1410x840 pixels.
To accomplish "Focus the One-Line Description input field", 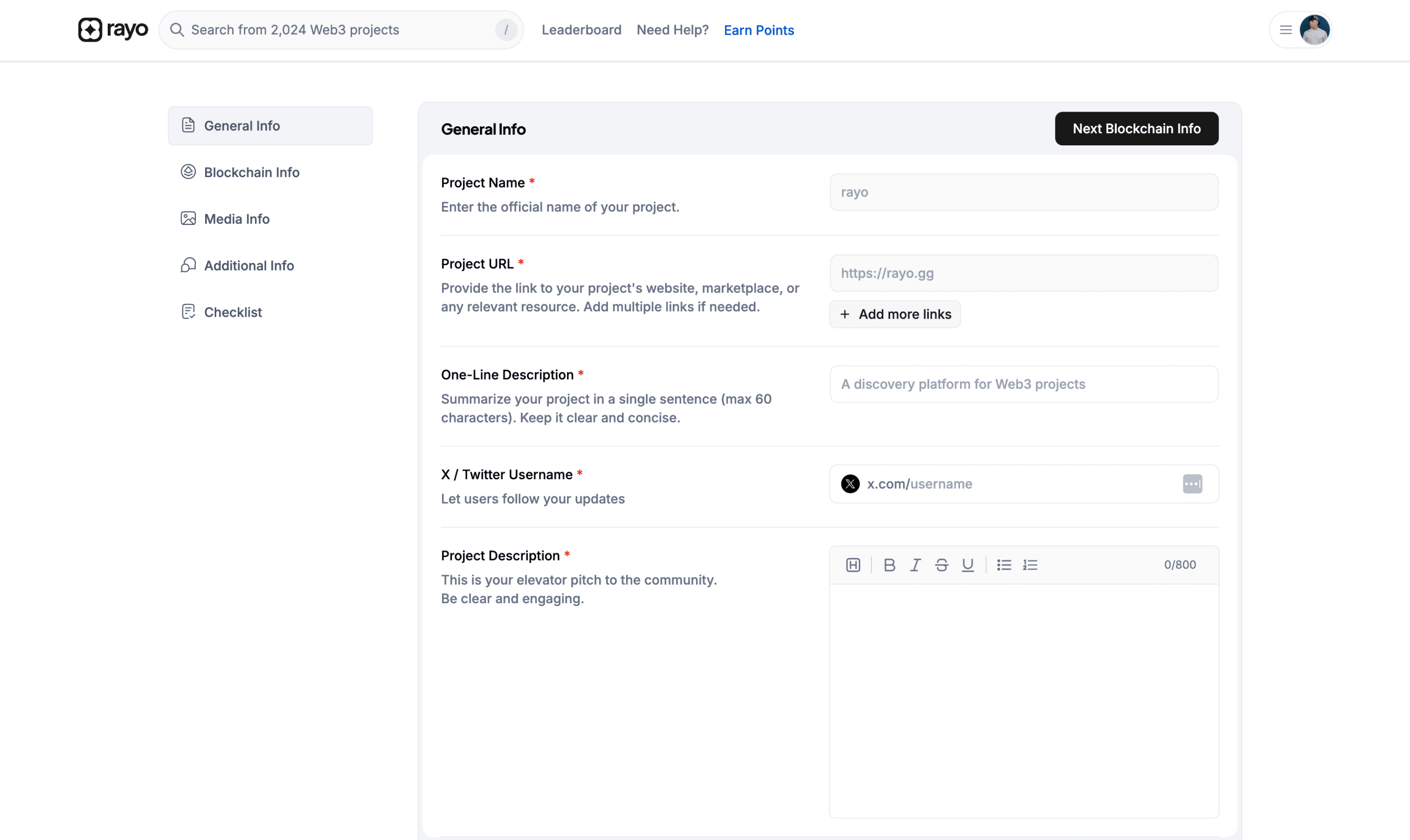I will [x=1023, y=384].
